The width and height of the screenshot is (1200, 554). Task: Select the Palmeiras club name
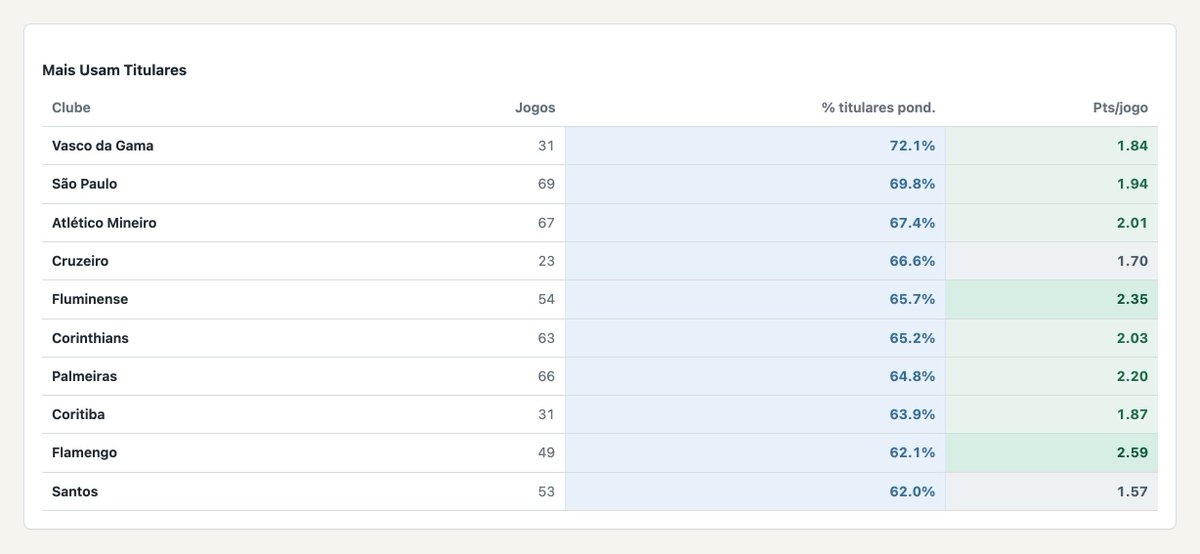84,376
